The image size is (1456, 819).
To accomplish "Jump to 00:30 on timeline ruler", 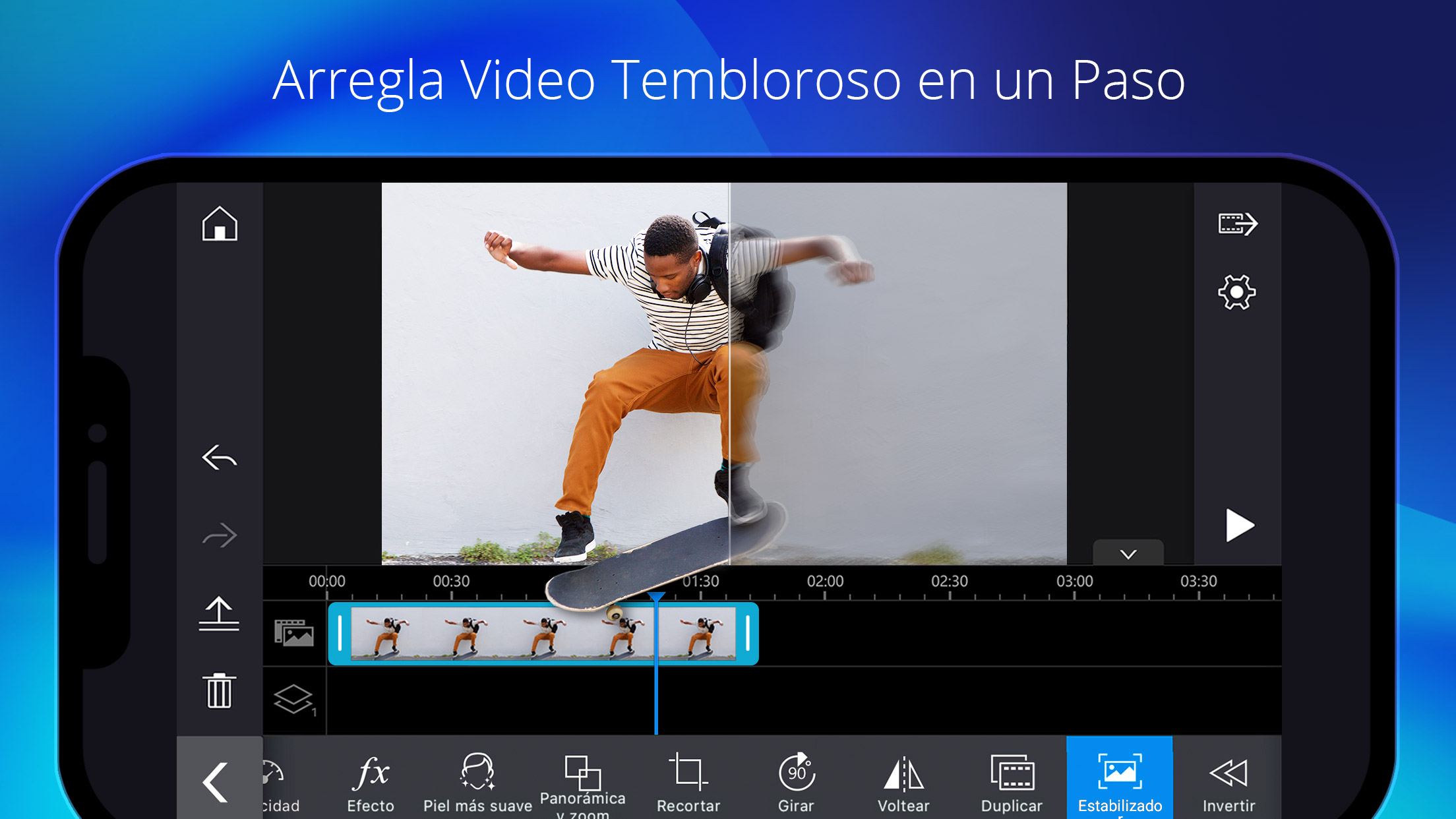I will [451, 581].
